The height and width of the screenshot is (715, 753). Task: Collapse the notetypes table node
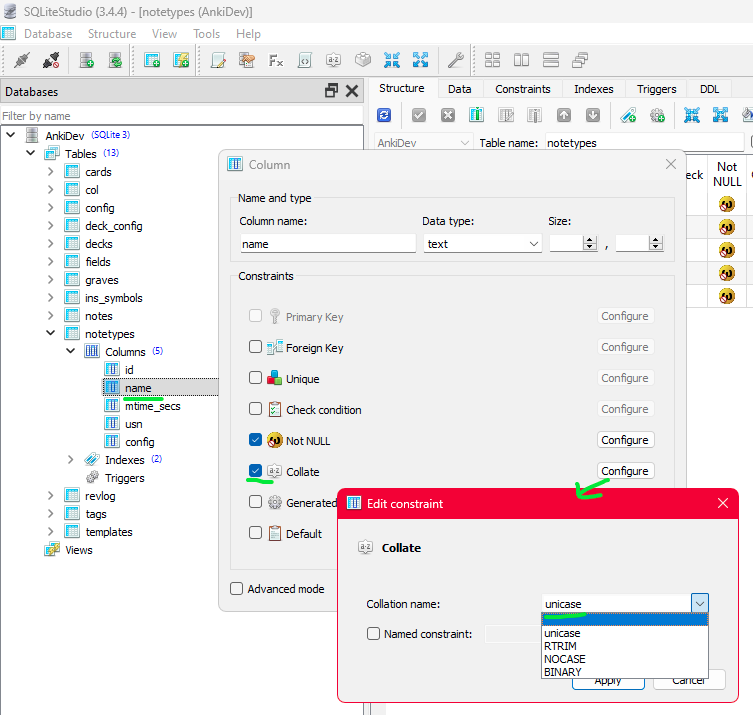click(50, 333)
